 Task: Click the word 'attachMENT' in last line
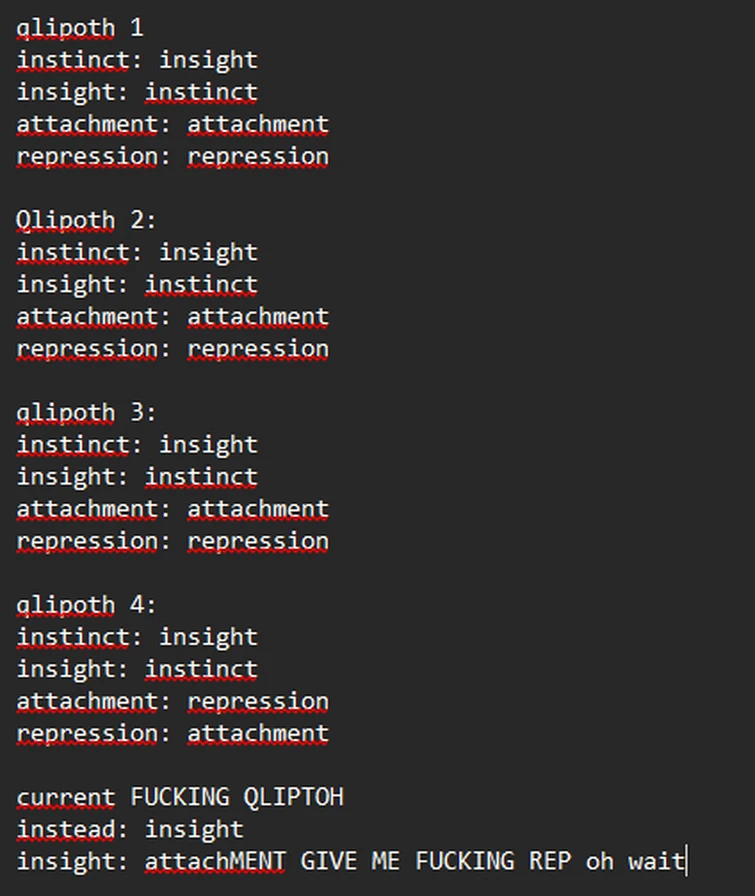point(215,861)
